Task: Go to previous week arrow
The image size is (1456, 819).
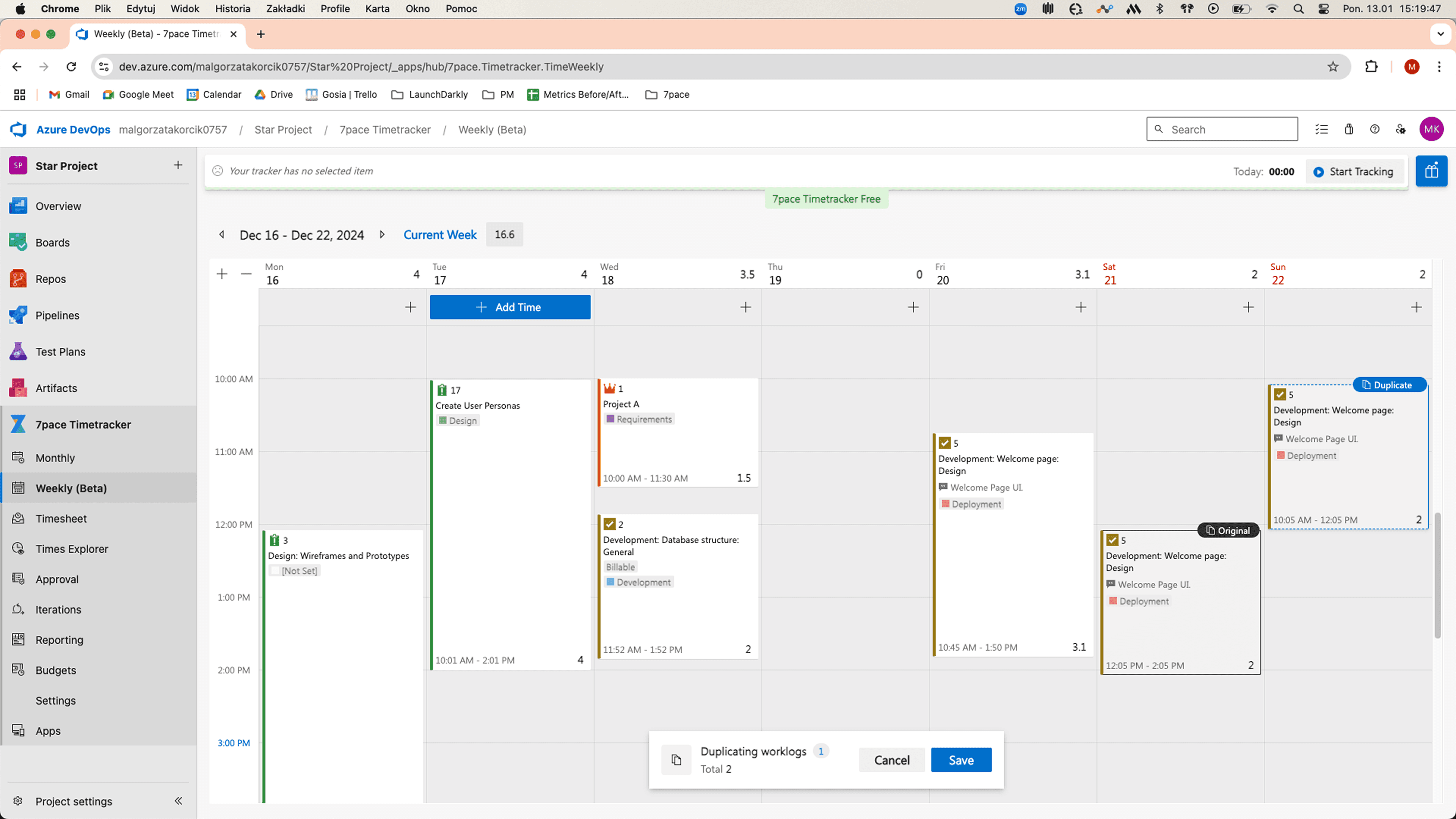Action: tap(221, 235)
